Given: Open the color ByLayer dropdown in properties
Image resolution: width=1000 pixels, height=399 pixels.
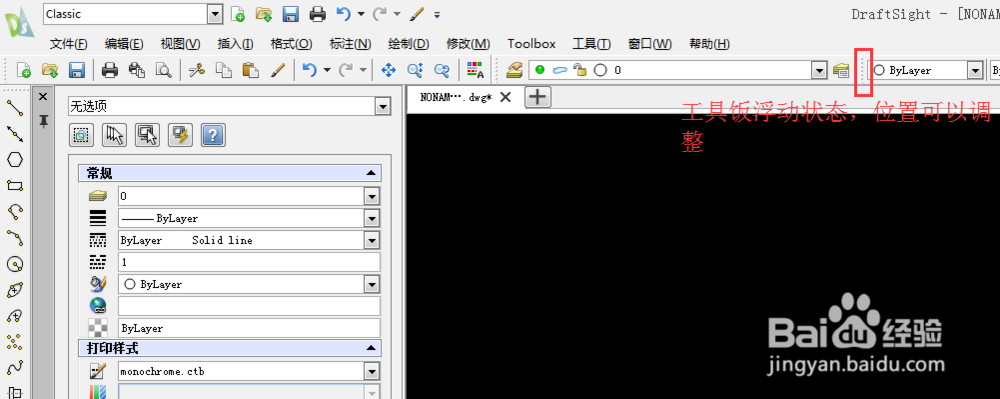Looking at the screenshot, I should click(372, 284).
